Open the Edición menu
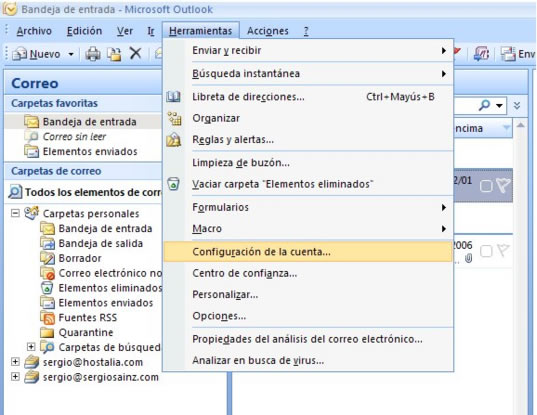537x415 pixels. coord(84,31)
